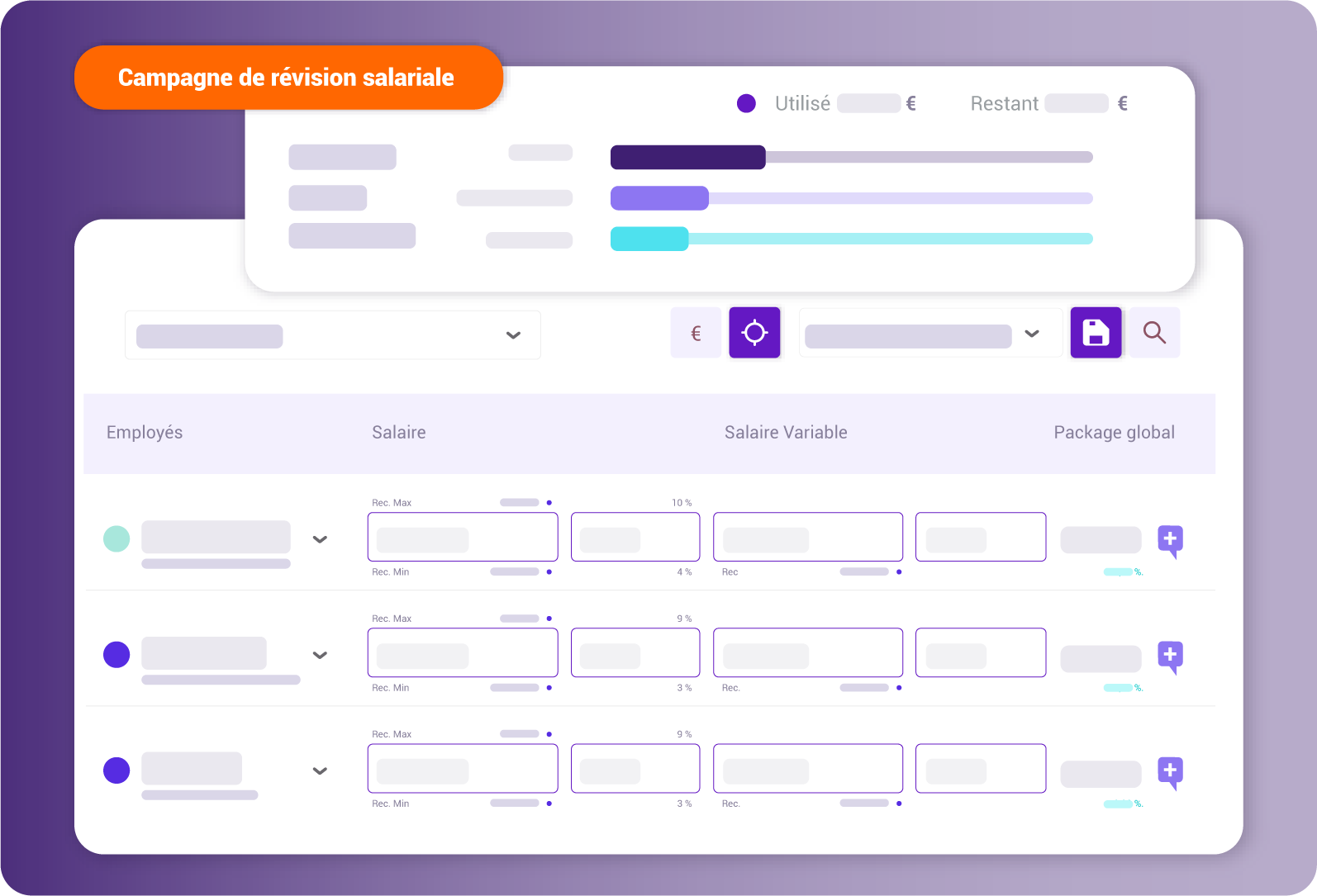Viewport: 1317px width, 896px height.
Task: Click the dark purple budget progress bar
Action: coord(687,157)
